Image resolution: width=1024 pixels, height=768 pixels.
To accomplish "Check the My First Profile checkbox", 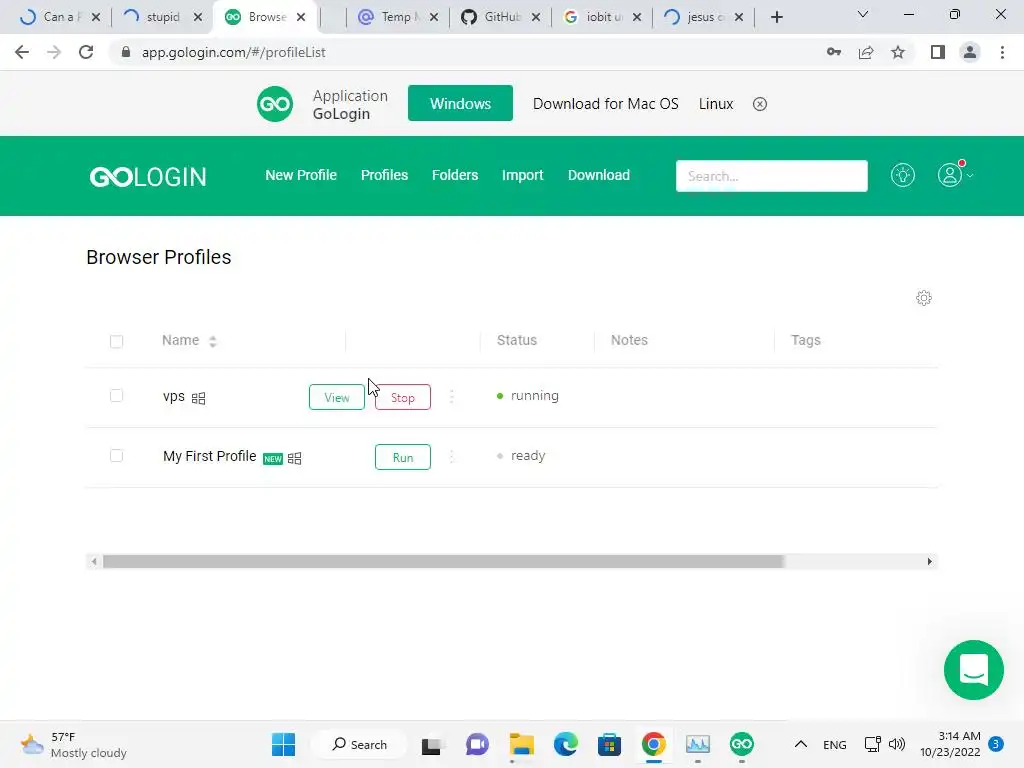I will [116, 456].
